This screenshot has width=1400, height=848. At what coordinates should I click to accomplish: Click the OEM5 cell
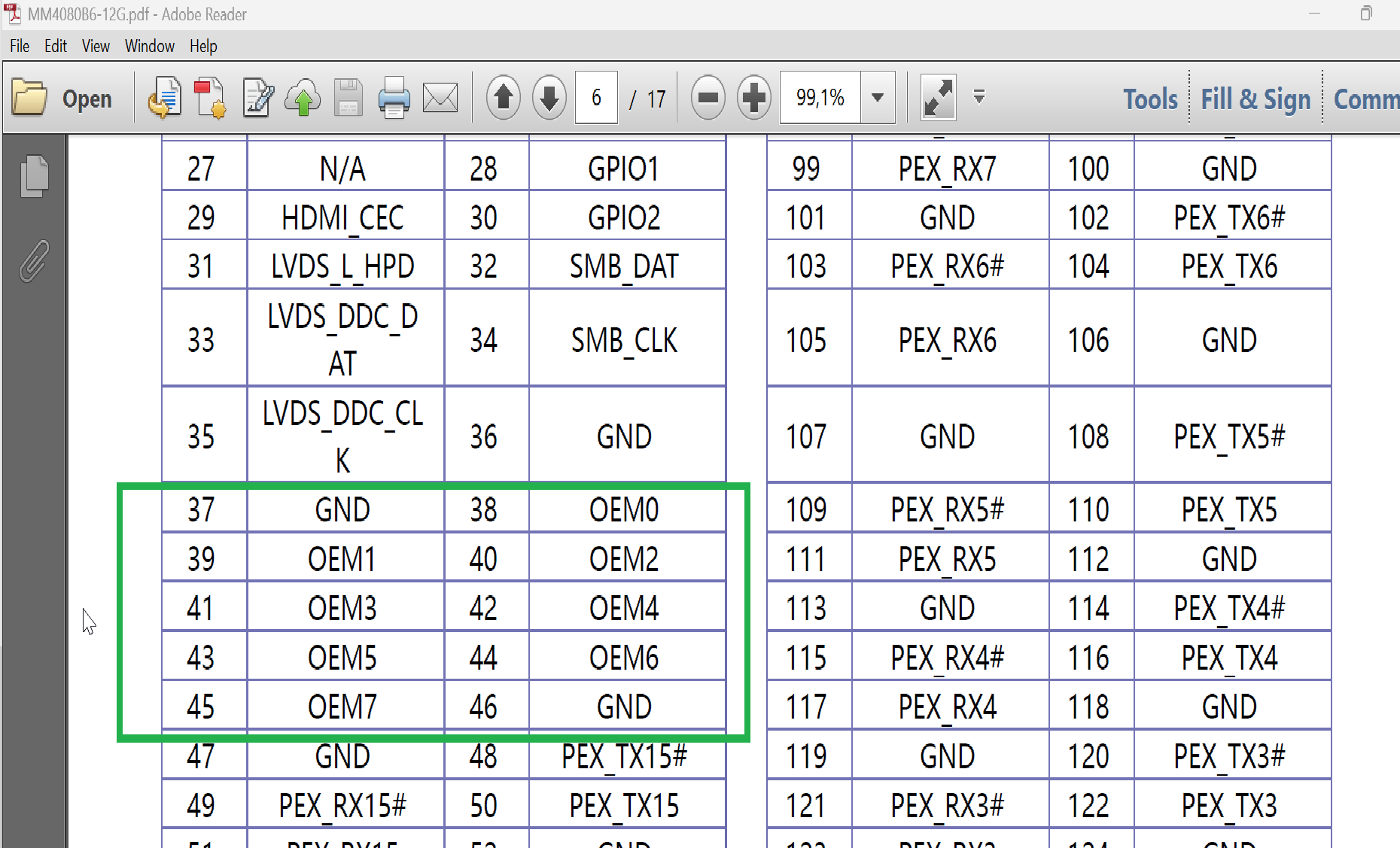point(345,656)
